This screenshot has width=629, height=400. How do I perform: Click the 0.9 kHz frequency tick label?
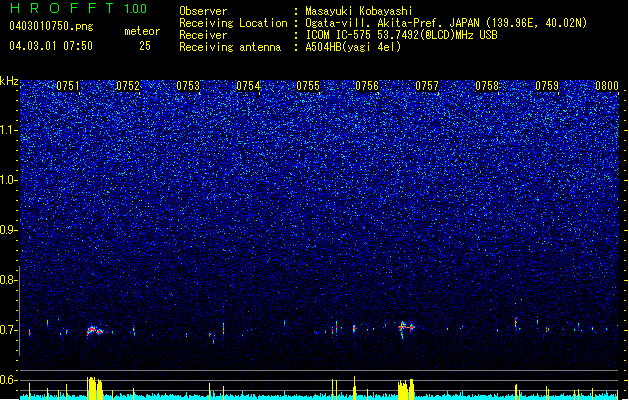(9, 230)
